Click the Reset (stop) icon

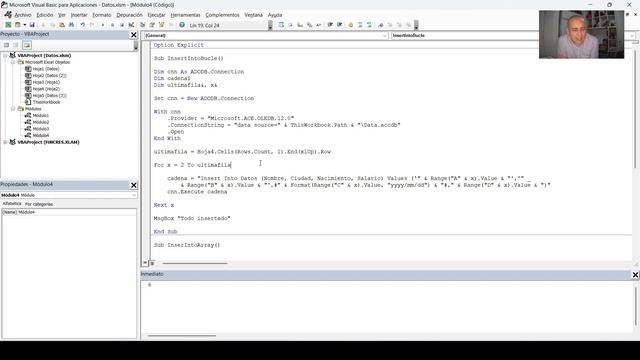point(122,25)
